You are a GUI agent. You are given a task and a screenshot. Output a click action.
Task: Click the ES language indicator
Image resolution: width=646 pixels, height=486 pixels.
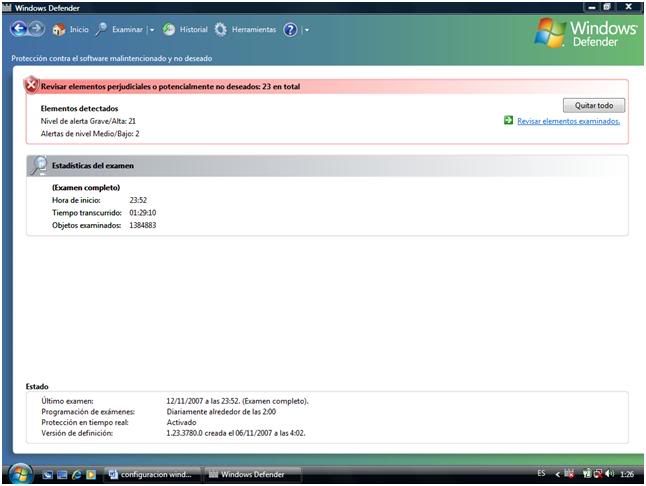[541, 474]
